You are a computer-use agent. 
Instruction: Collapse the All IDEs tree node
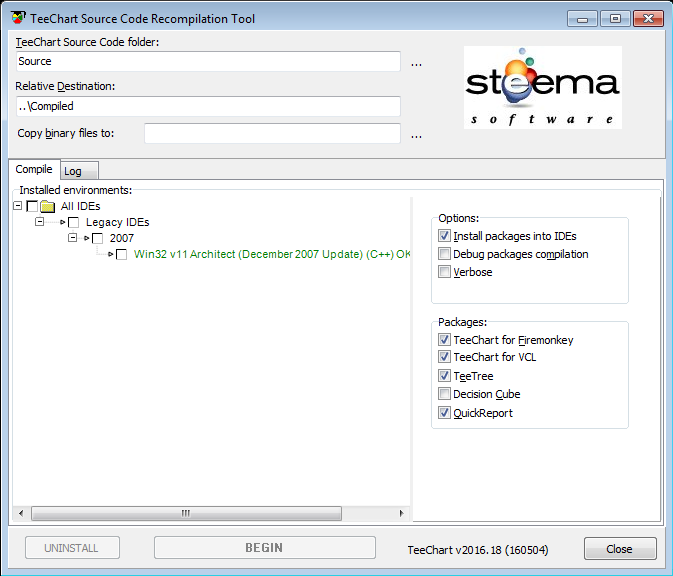18,206
